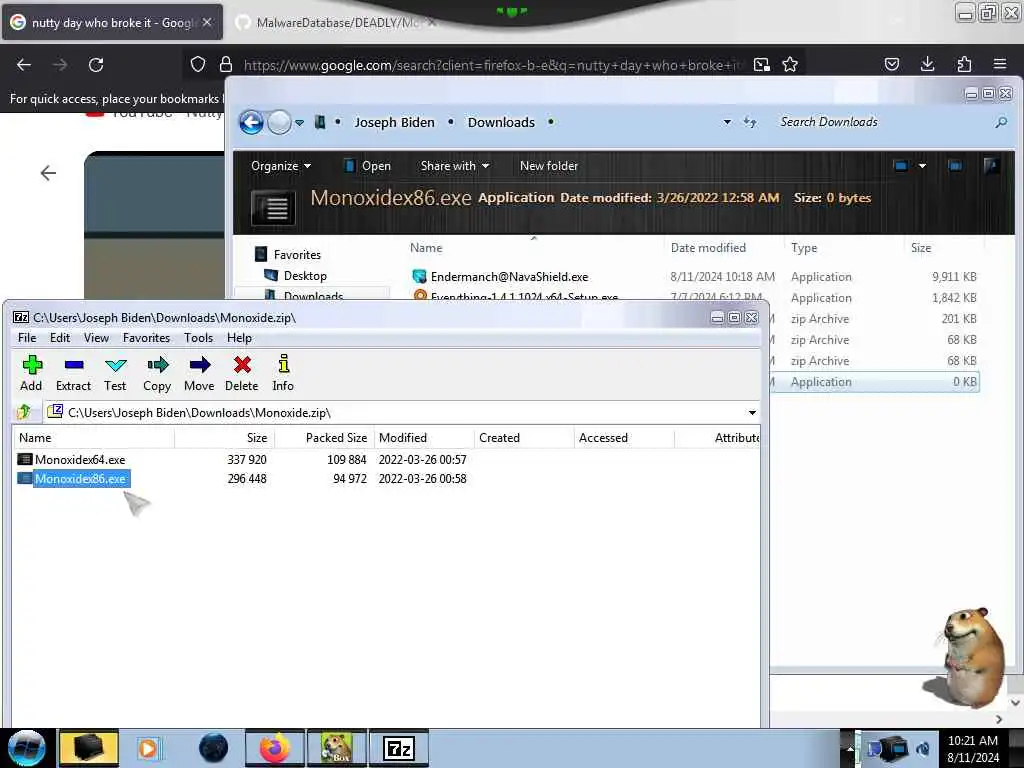Viewport: 1024px width, 768px height.
Task: Select Monoxidex86.exe in the archive list
Action: coord(80,479)
